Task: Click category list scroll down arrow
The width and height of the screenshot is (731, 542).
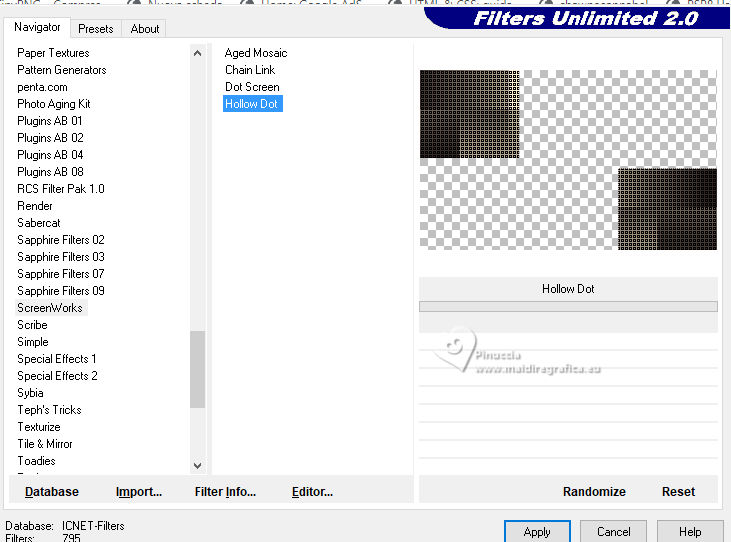Action: pyautogui.click(x=197, y=466)
